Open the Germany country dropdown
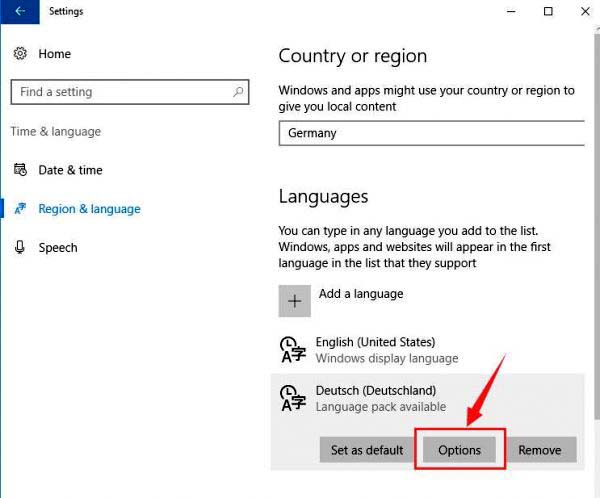The height and width of the screenshot is (498, 600). click(x=432, y=133)
